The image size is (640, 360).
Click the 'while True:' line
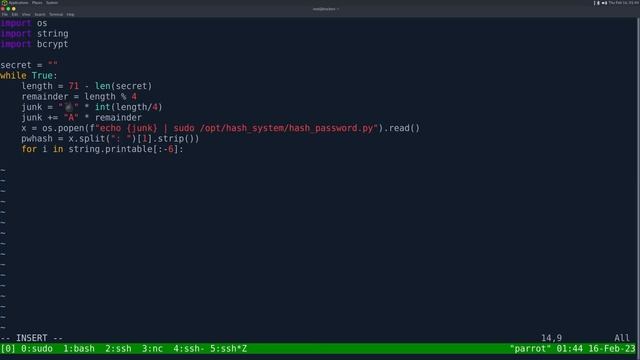29,76
